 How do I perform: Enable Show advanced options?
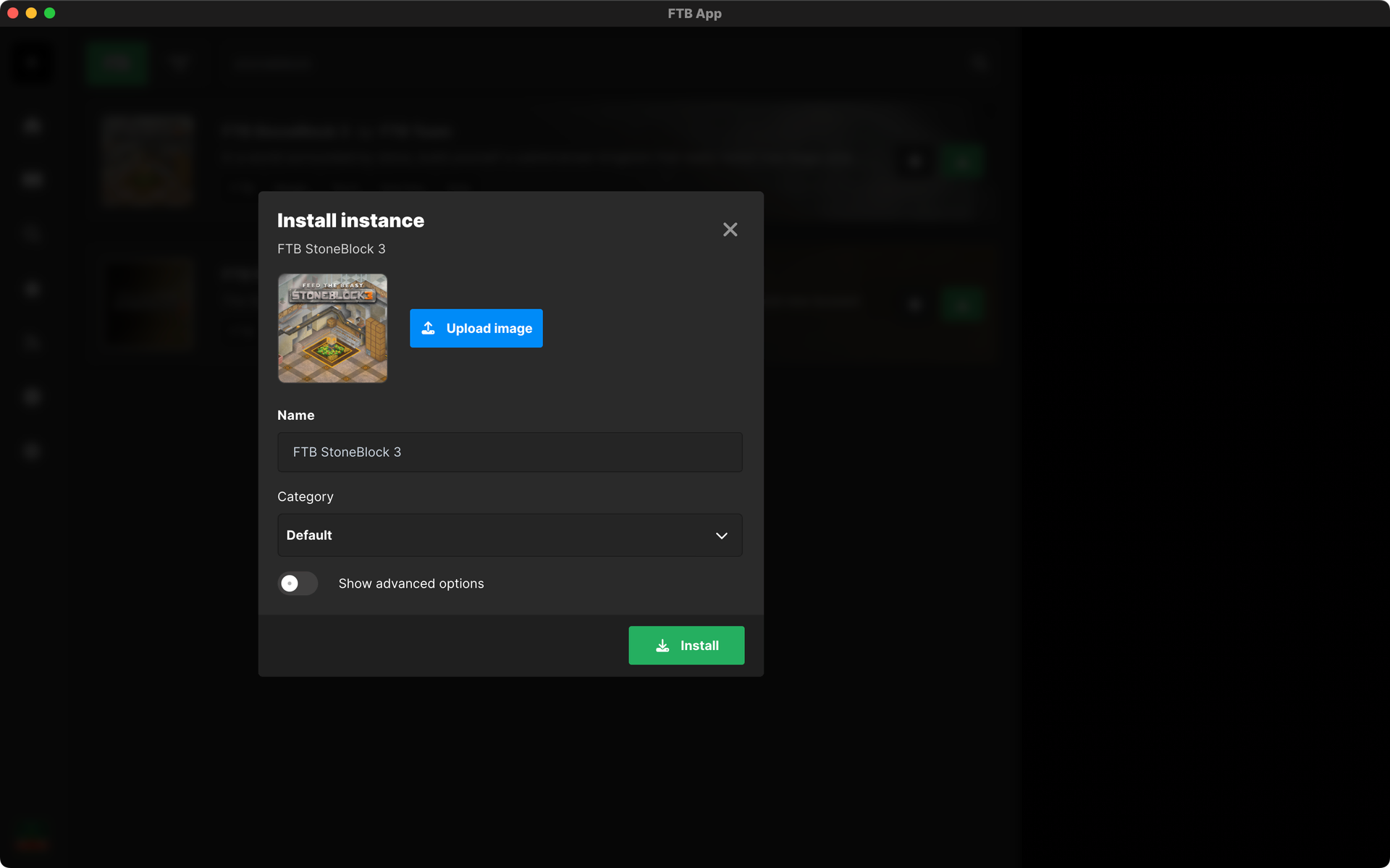tap(298, 583)
